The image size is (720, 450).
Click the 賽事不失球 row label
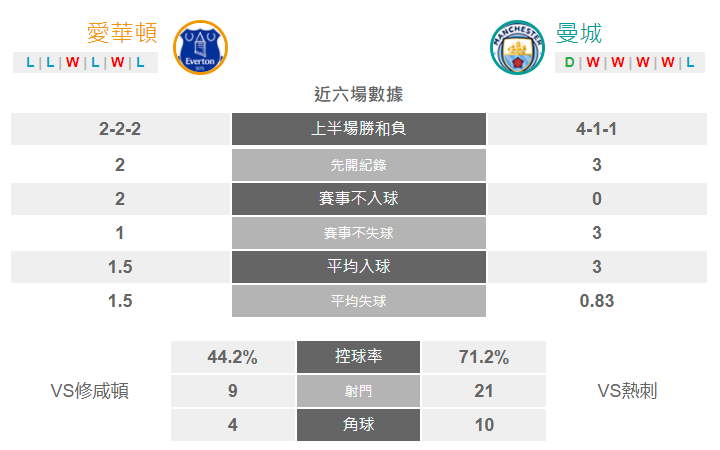pyautogui.click(x=359, y=233)
